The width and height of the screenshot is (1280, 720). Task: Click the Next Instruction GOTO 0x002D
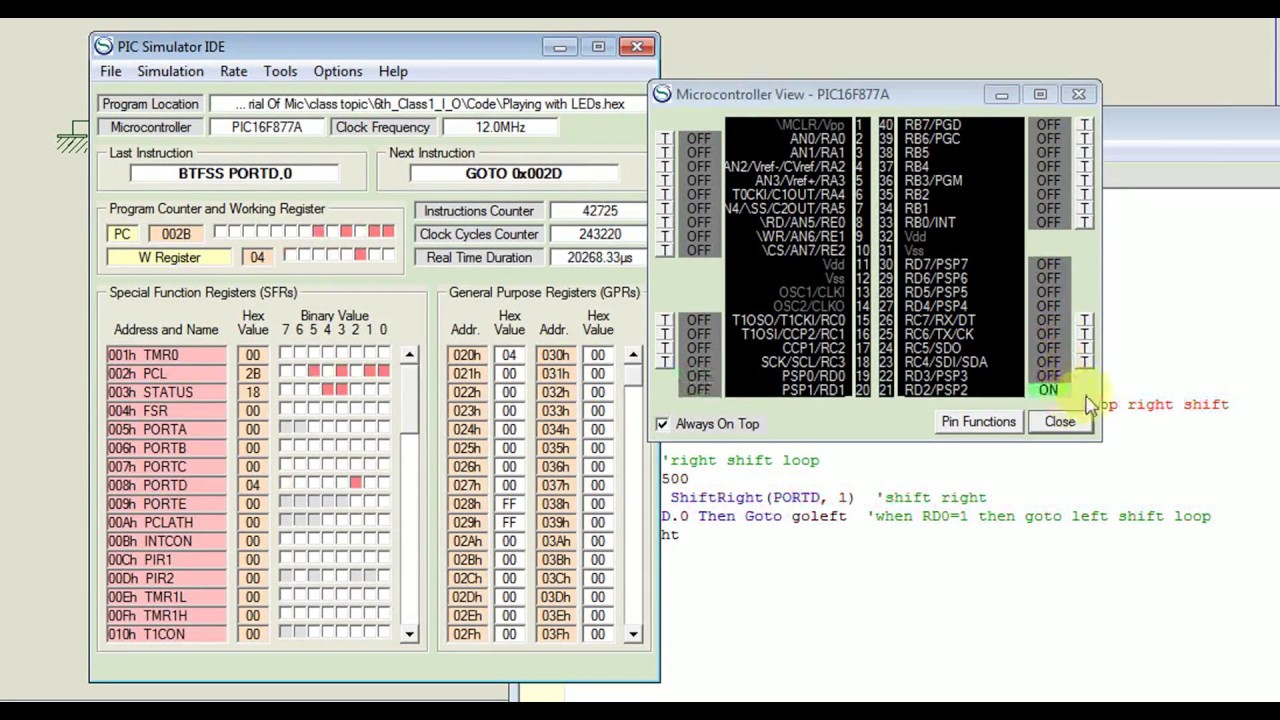coord(513,173)
